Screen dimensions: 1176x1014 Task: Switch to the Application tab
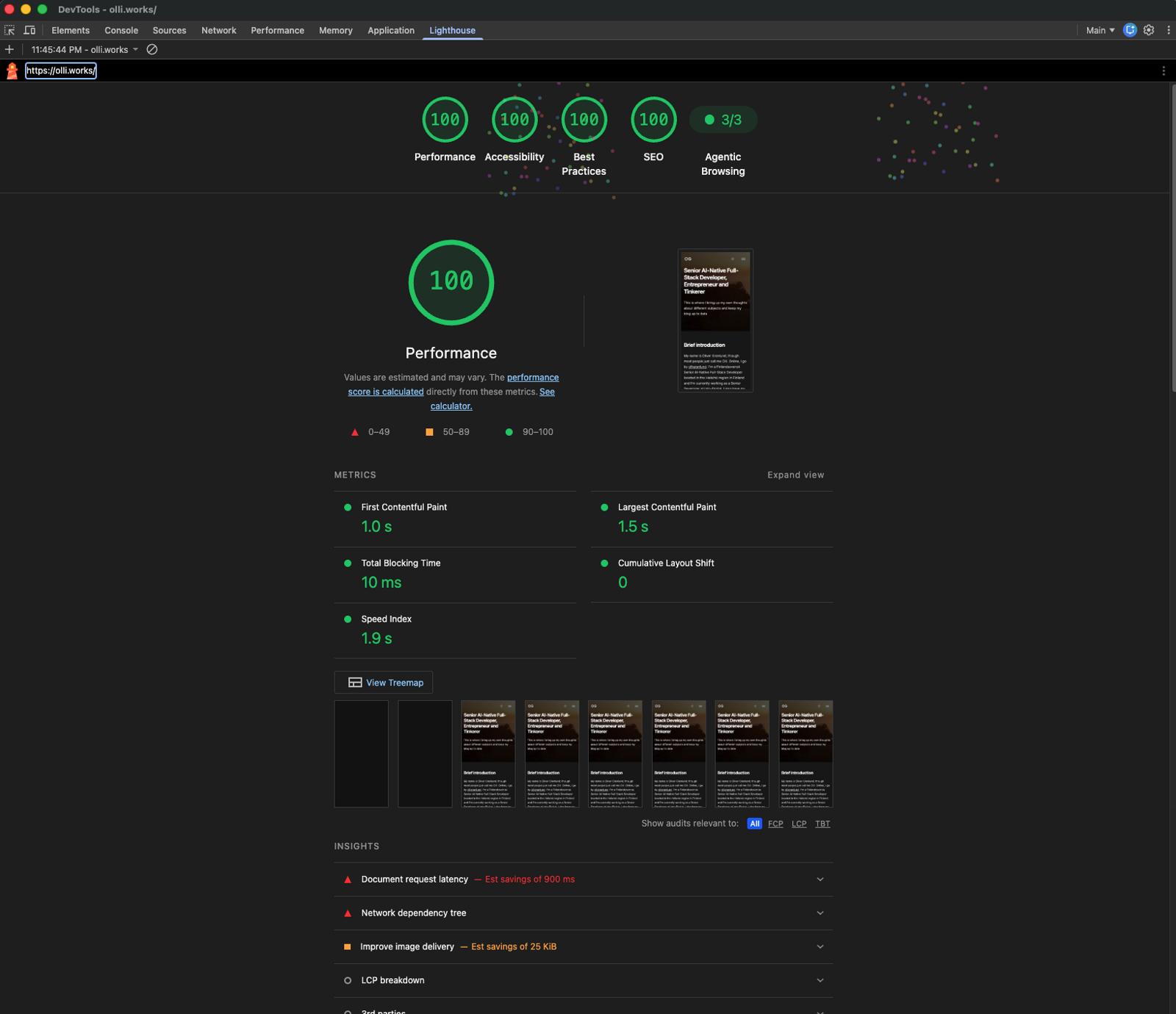pos(391,30)
